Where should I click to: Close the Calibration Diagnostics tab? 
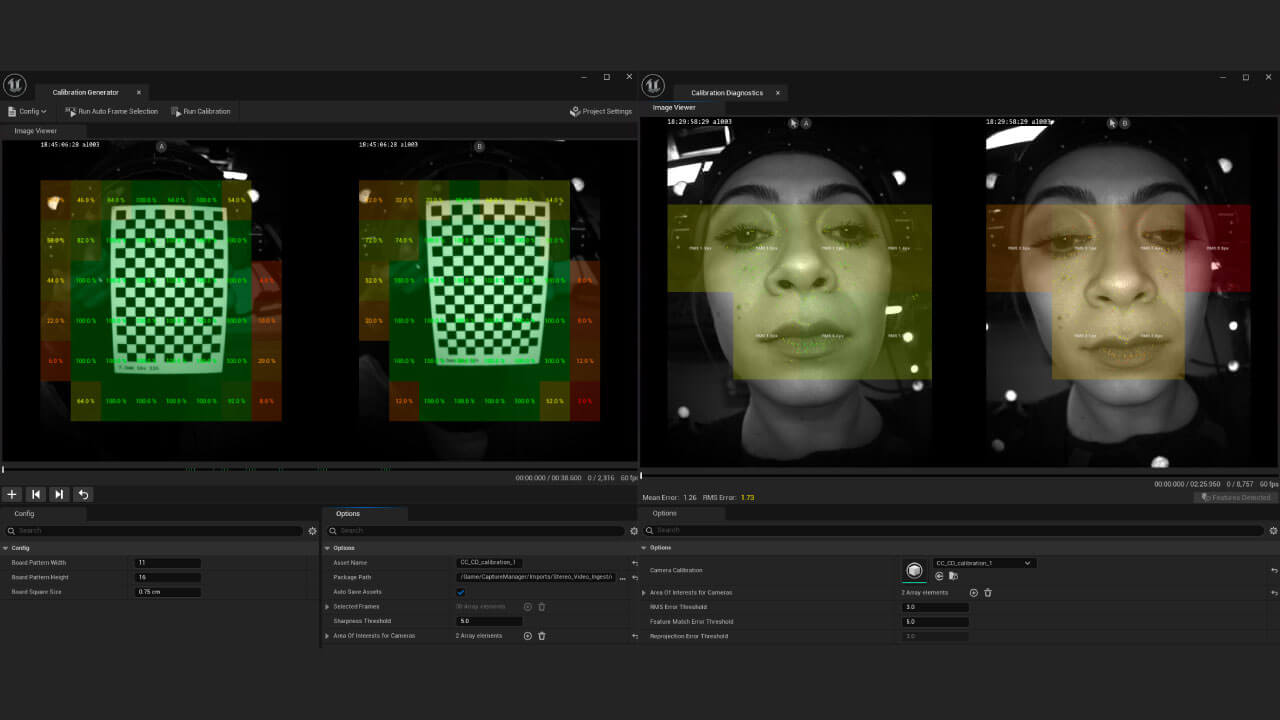pyautogui.click(x=778, y=92)
